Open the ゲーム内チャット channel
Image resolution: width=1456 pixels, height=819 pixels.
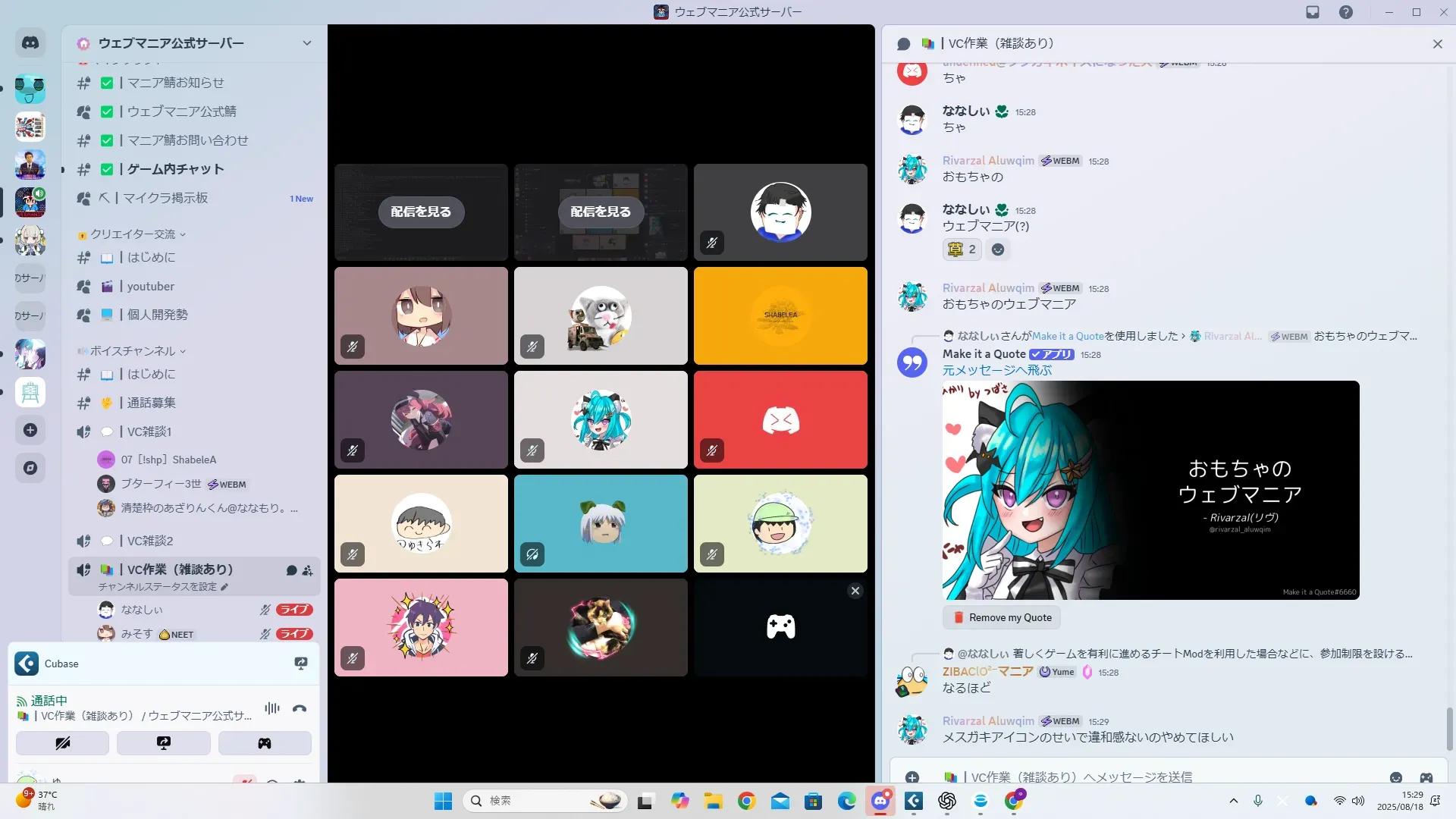[x=175, y=169]
